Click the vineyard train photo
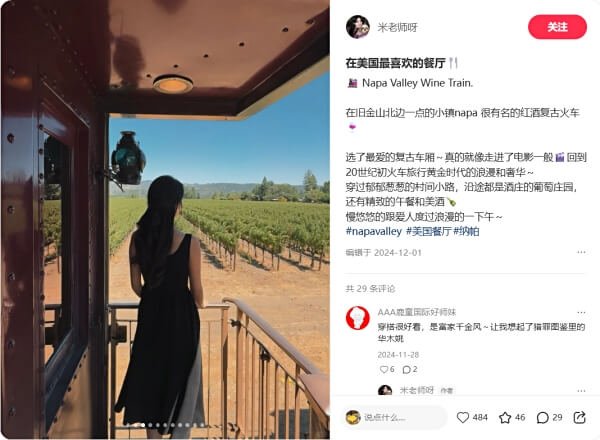 click(x=165, y=220)
